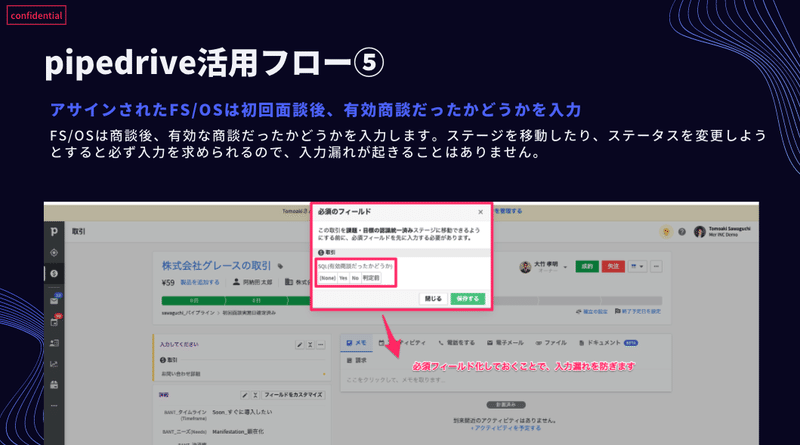Open the Insights chart icon in the sidebar

54,364
